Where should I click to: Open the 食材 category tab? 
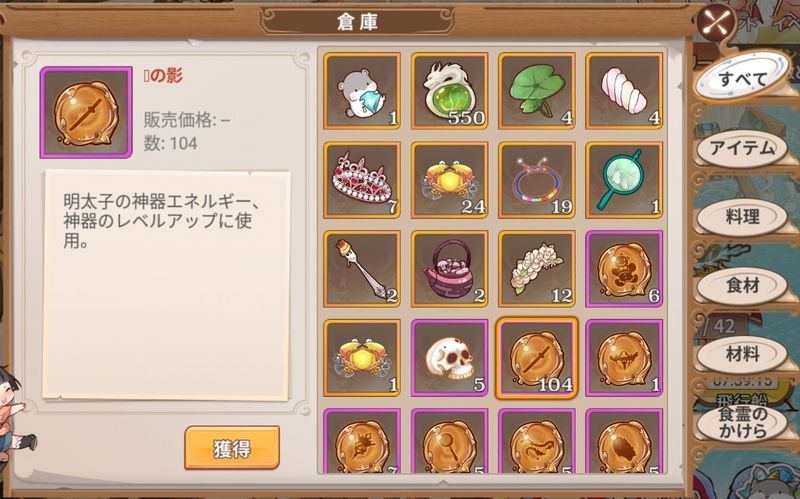coord(742,286)
